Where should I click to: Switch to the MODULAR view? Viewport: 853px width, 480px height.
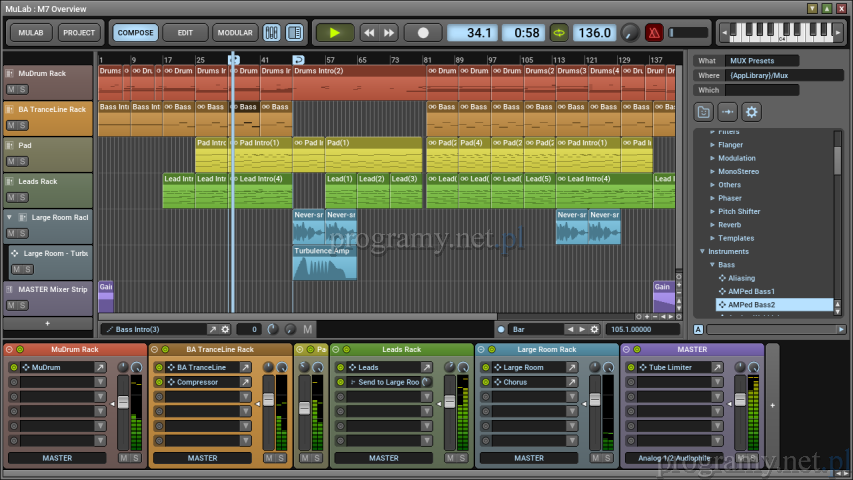(234, 33)
